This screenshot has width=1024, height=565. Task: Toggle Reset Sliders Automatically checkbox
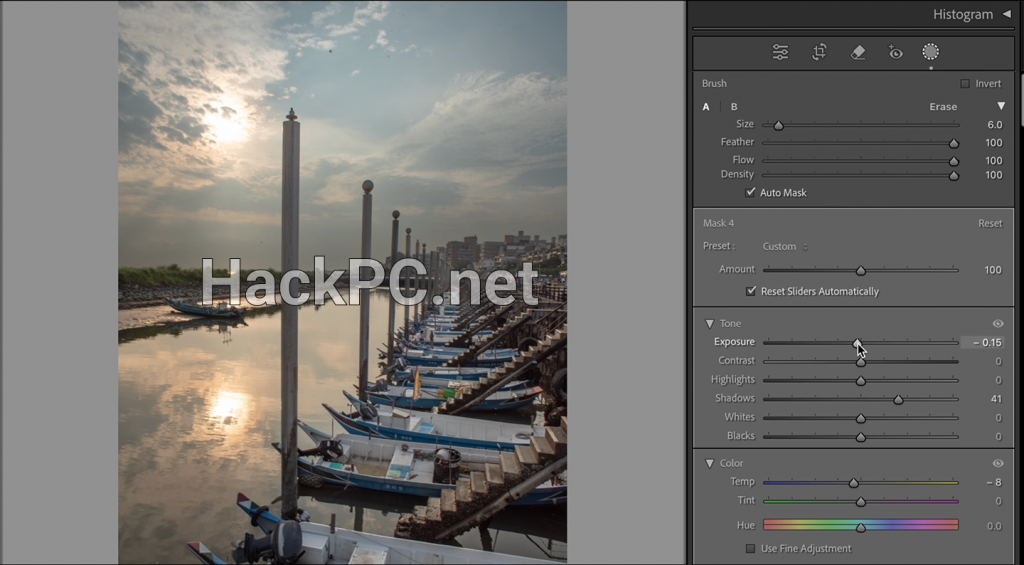(x=751, y=291)
